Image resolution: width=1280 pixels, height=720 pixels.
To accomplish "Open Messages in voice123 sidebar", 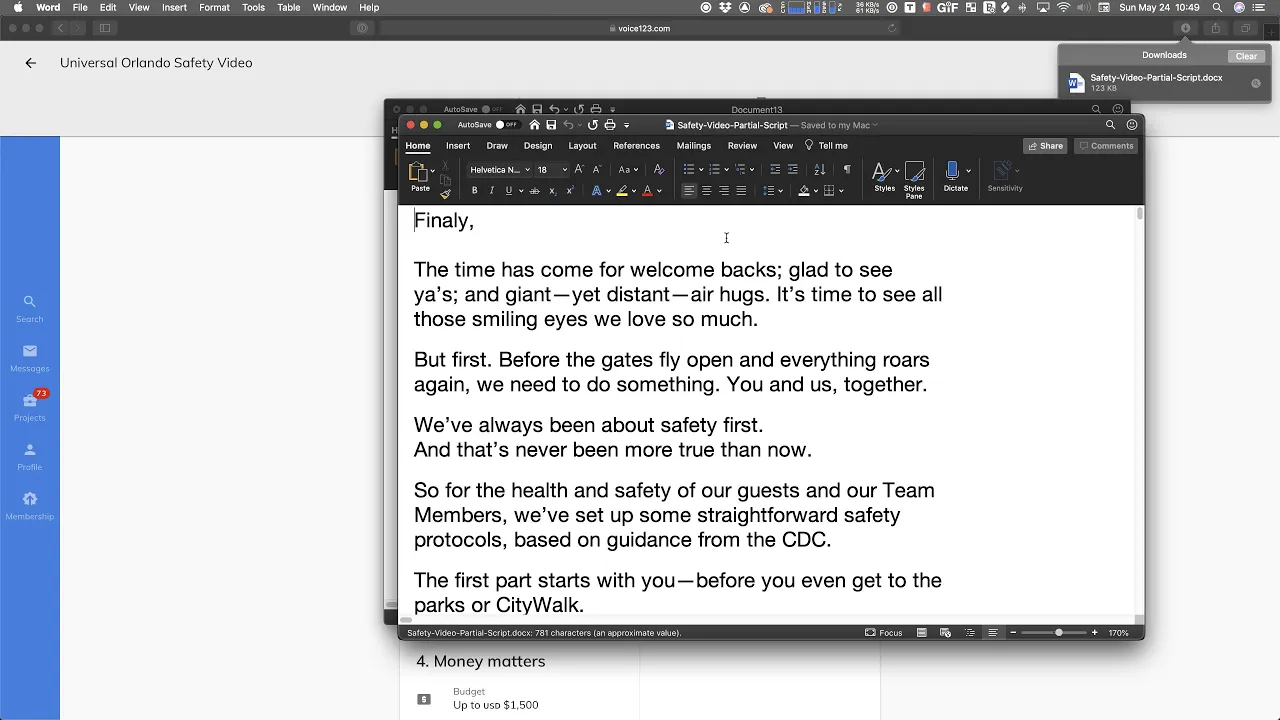I will 30,358.
